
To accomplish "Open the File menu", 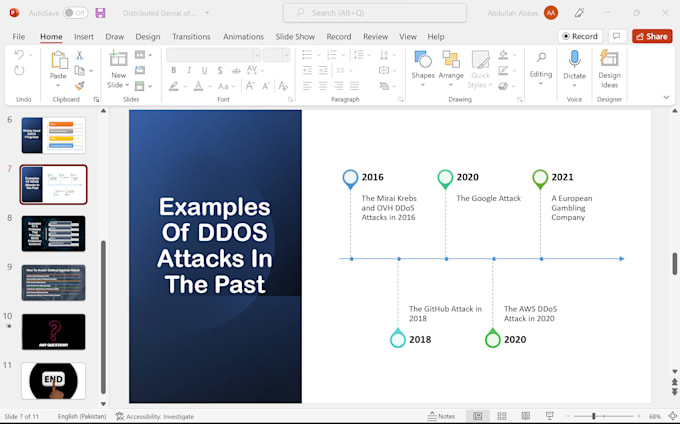I will [19, 37].
